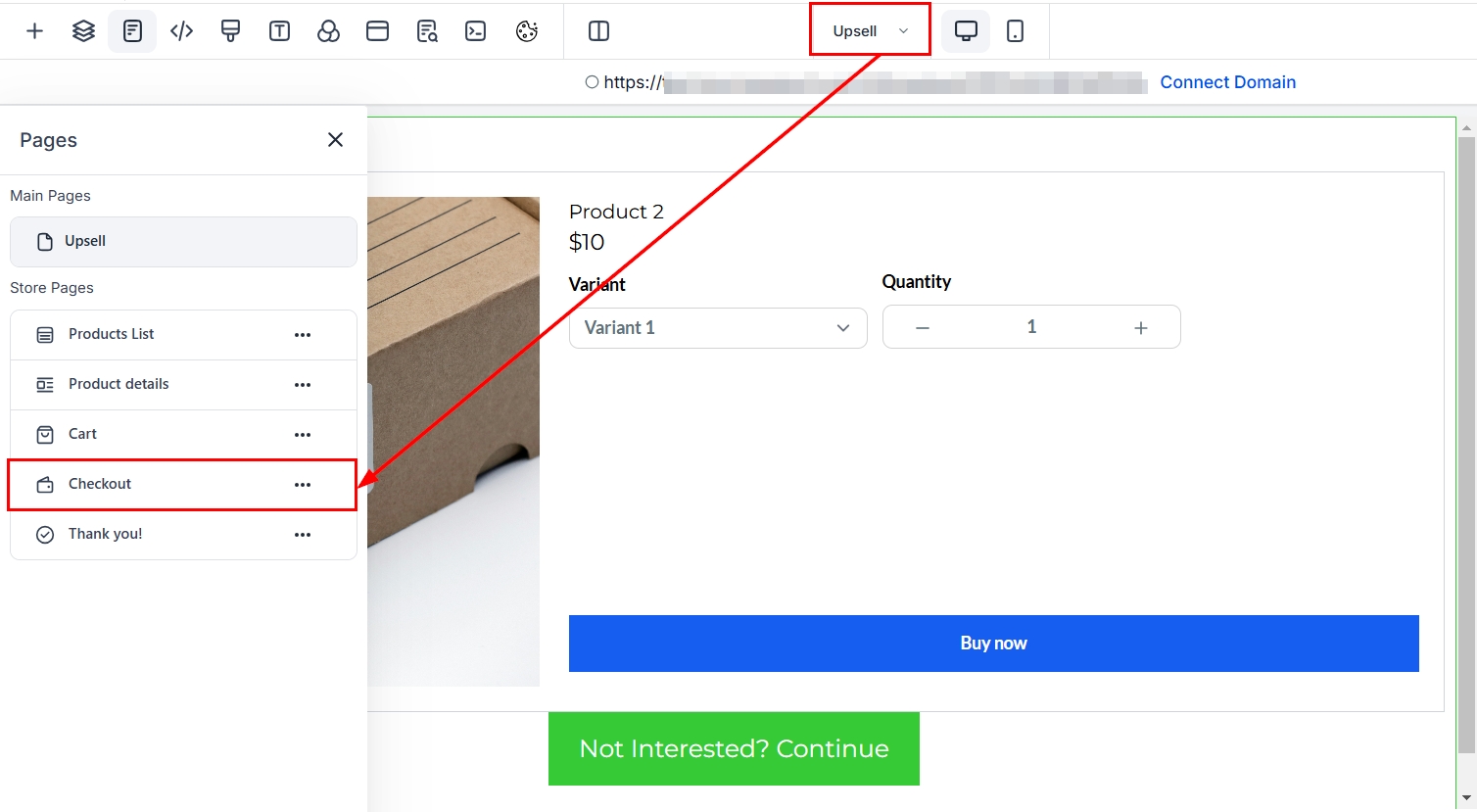Open the cookie consent icon
This screenshot has height=812, width=1477.
tap(527, 31)
